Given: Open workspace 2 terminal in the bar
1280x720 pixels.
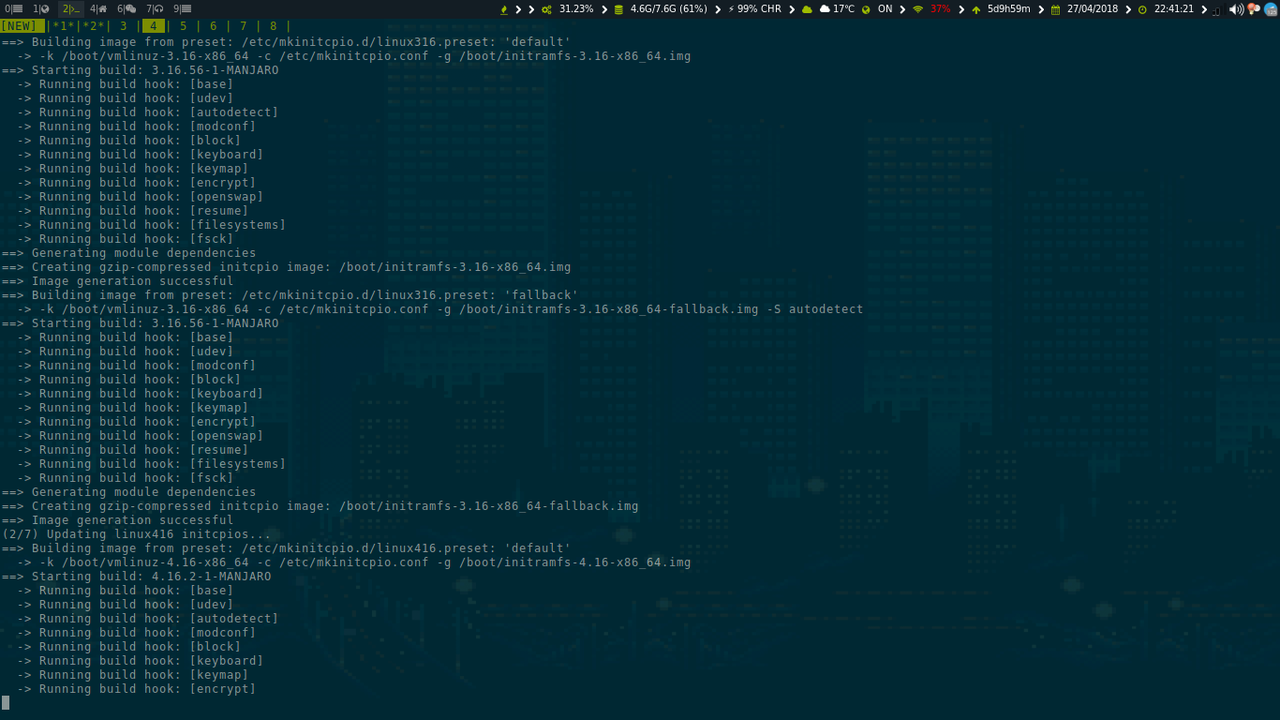Looking at the screenshot, I should pyautogui.click(x=70, y=9).
